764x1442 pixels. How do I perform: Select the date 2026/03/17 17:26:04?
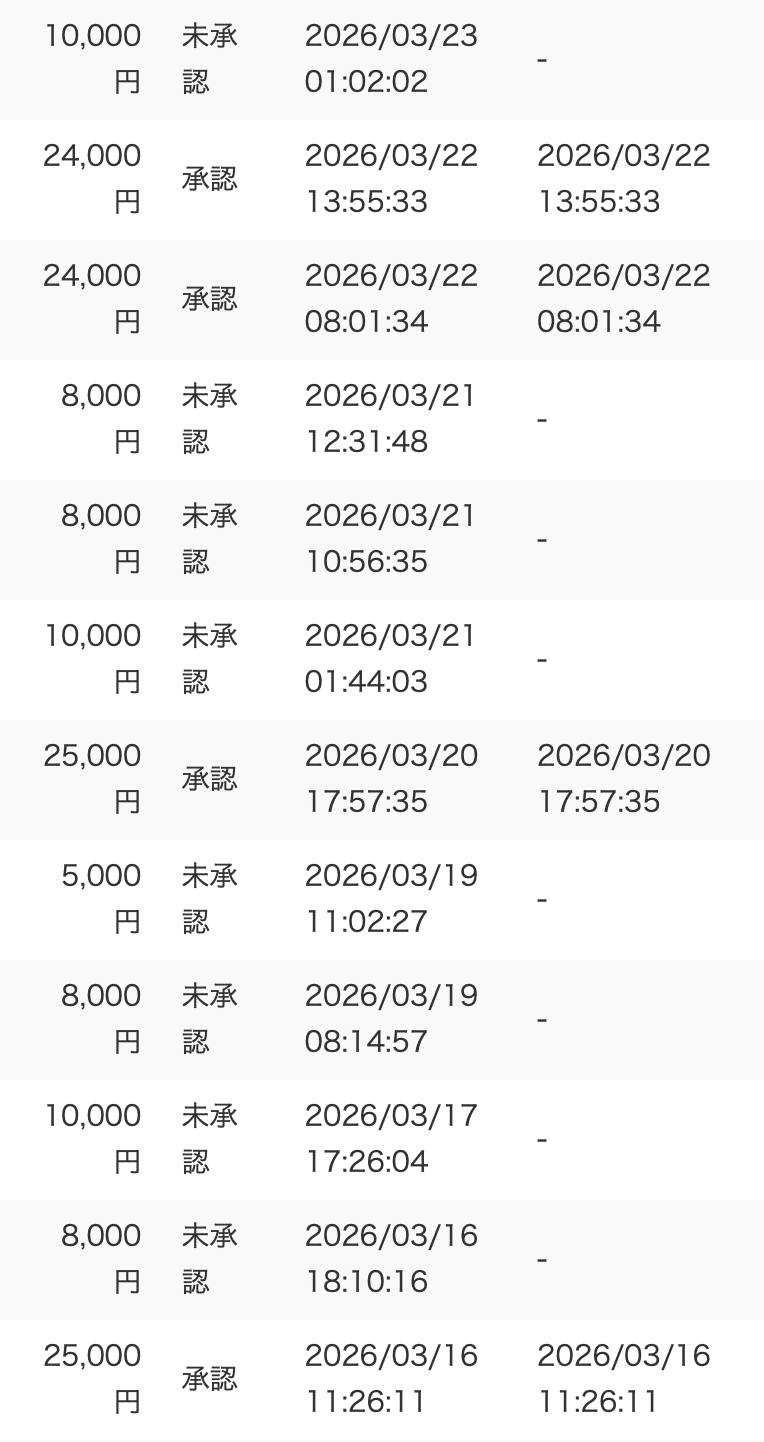[391, 1139]
